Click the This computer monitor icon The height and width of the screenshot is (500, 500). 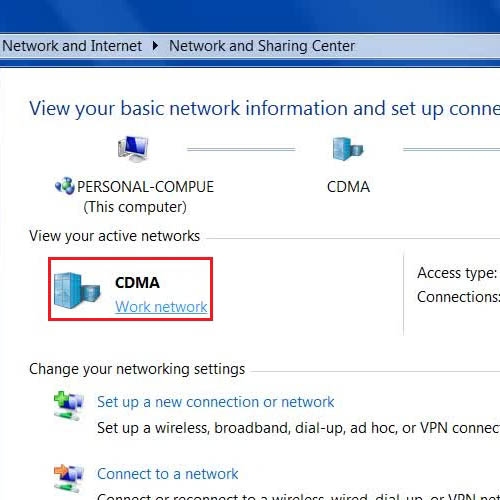pyautogui.click(x=133, y=149)
